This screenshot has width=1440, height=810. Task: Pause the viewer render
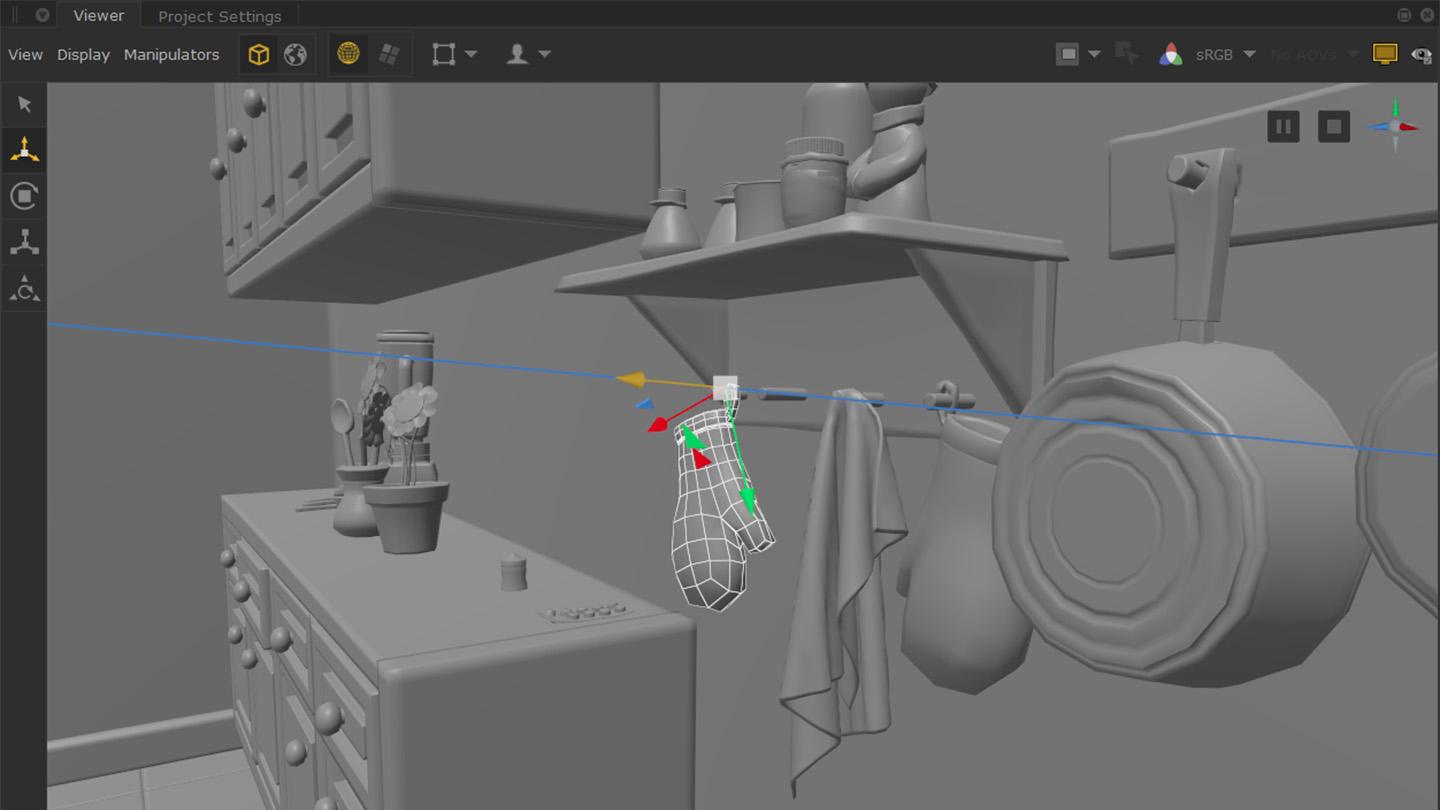pyautogui.click(x=1283, y=127)
